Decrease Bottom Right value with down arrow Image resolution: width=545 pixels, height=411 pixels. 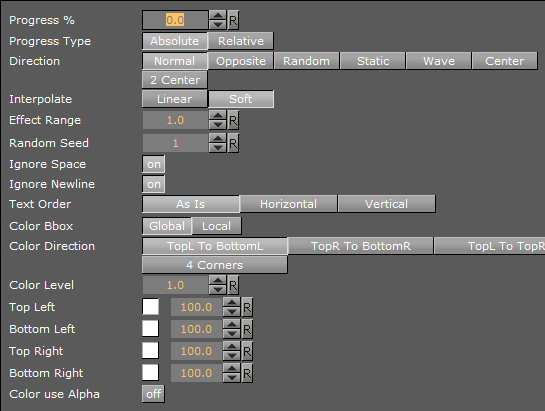pyautogui.click(x=232, y=378)
